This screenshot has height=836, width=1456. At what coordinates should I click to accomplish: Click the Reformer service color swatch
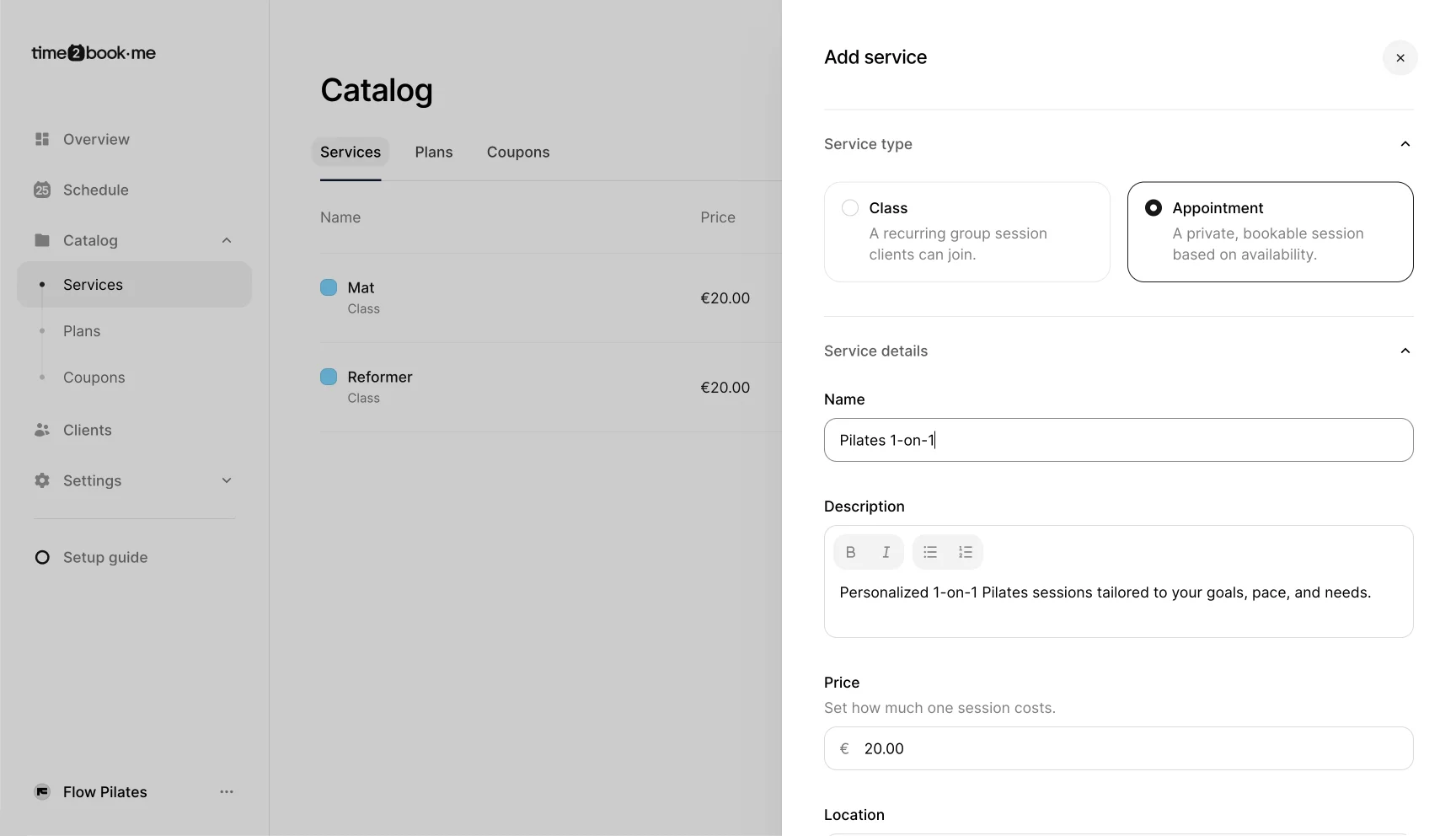[x=329, y=377]
